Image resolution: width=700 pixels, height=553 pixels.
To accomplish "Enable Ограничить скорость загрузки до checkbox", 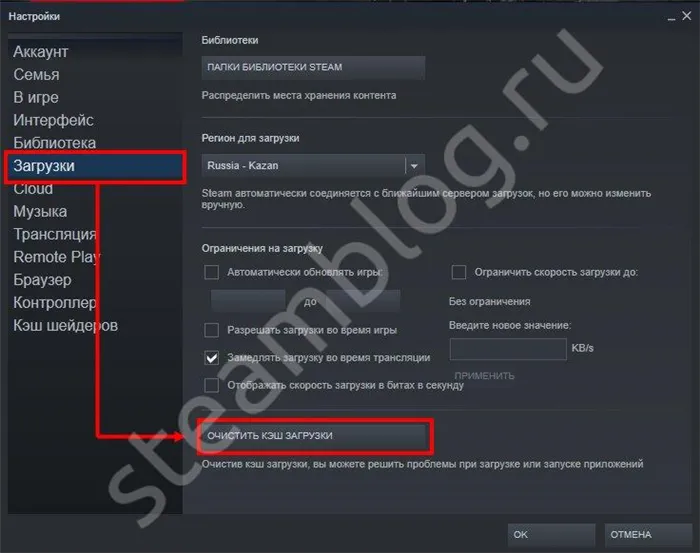I will point(459,272).
